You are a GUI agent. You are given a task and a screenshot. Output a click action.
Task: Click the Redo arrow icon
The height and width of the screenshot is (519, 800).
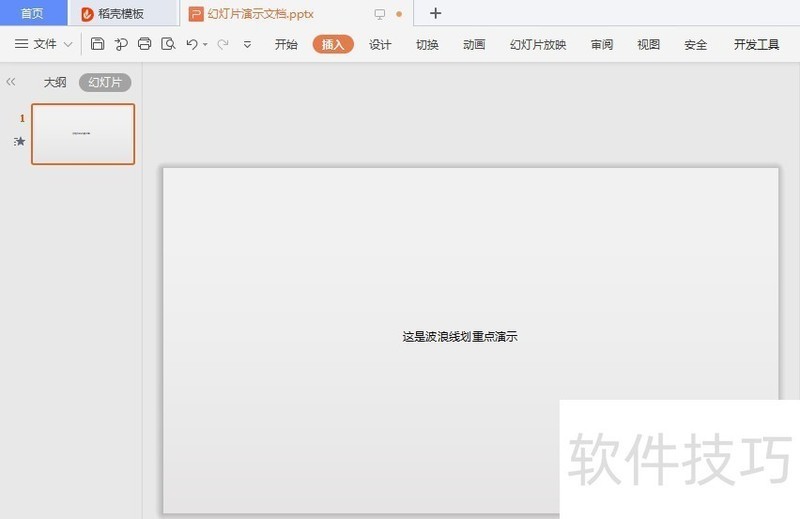222,44
